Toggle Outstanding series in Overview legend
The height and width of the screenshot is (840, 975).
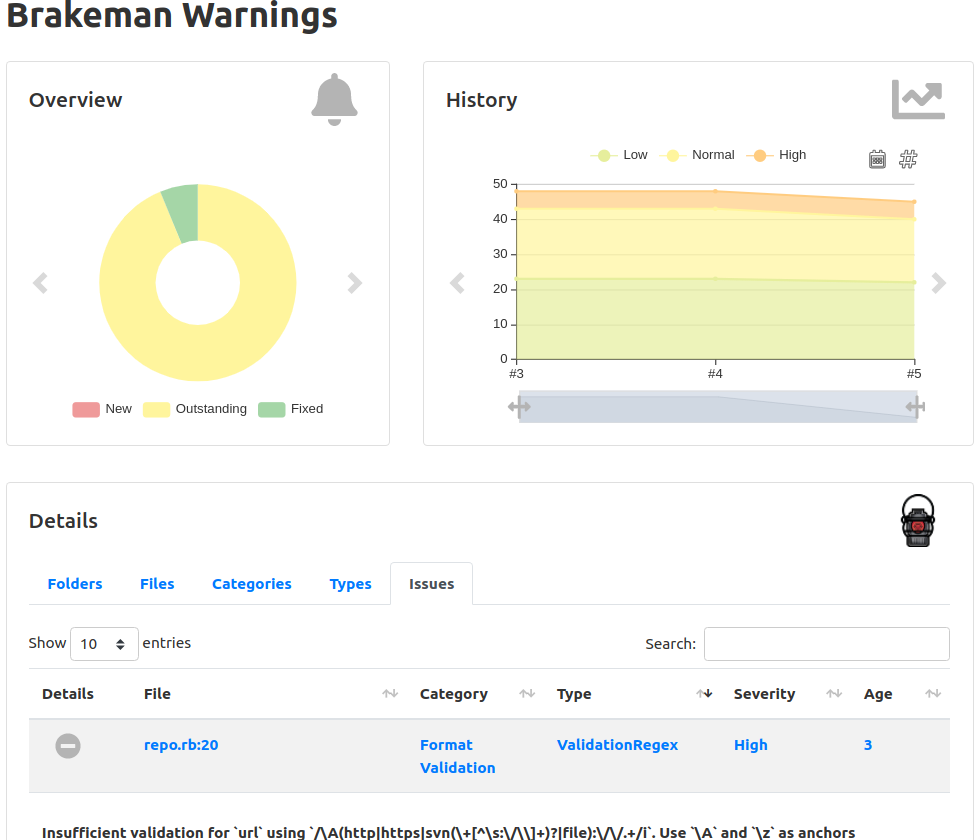pyautogui.click(x=195, y=409)
